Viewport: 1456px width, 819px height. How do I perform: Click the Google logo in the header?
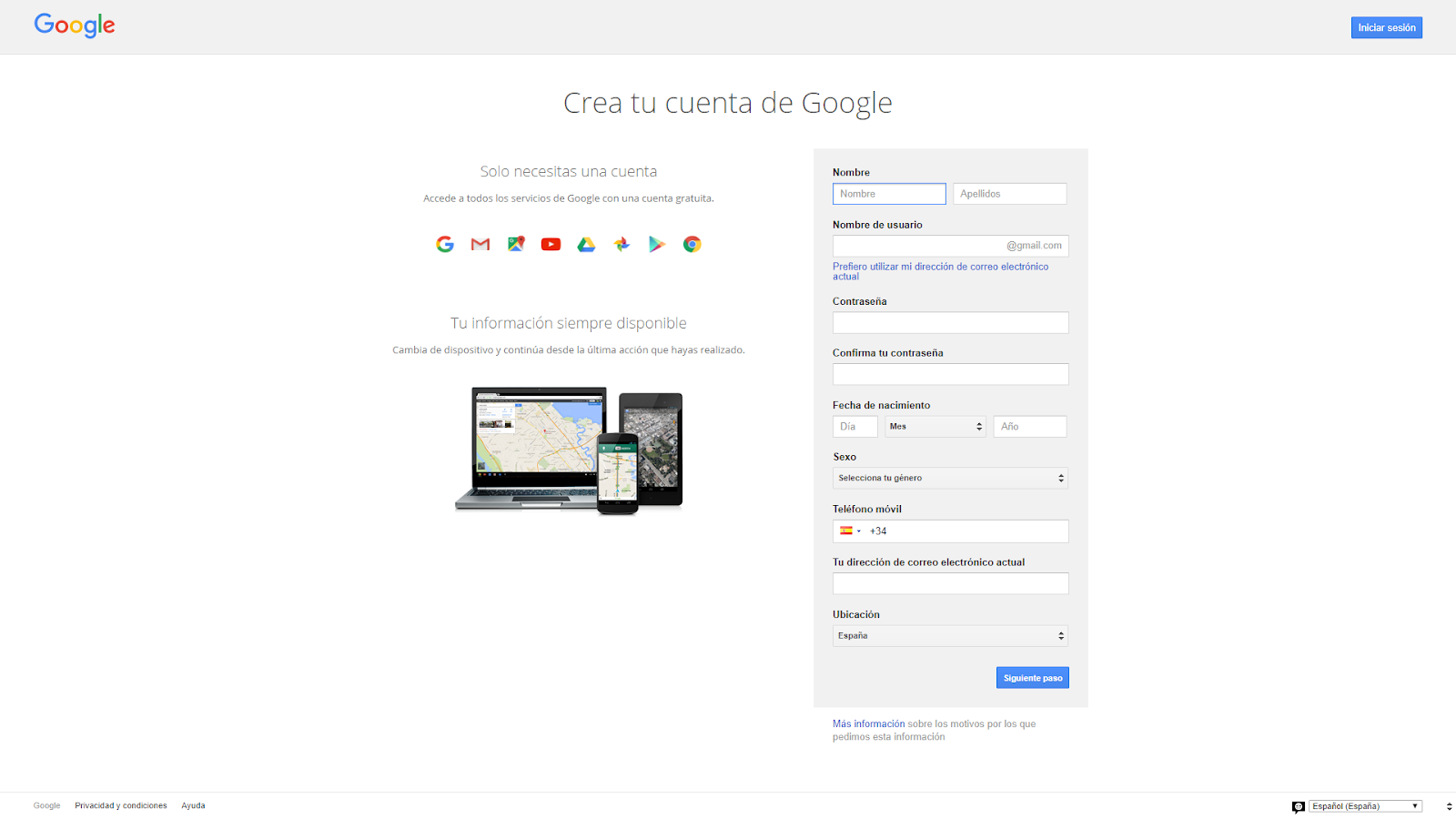click(x=75, y=25)
